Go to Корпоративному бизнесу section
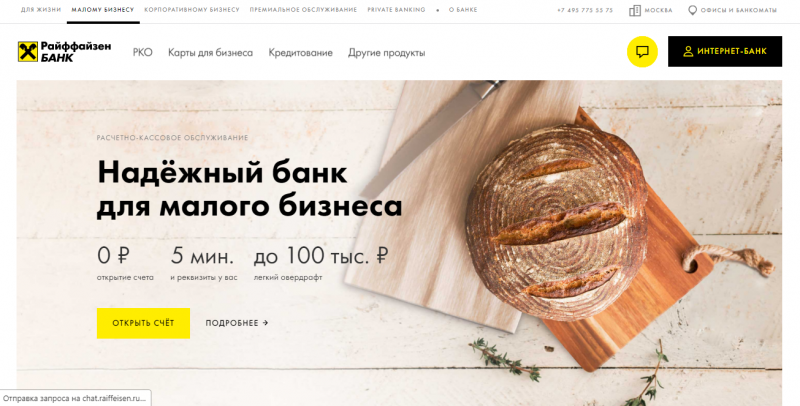The height and width of the screenshot is (406, 800). click(x=192, y=10)
